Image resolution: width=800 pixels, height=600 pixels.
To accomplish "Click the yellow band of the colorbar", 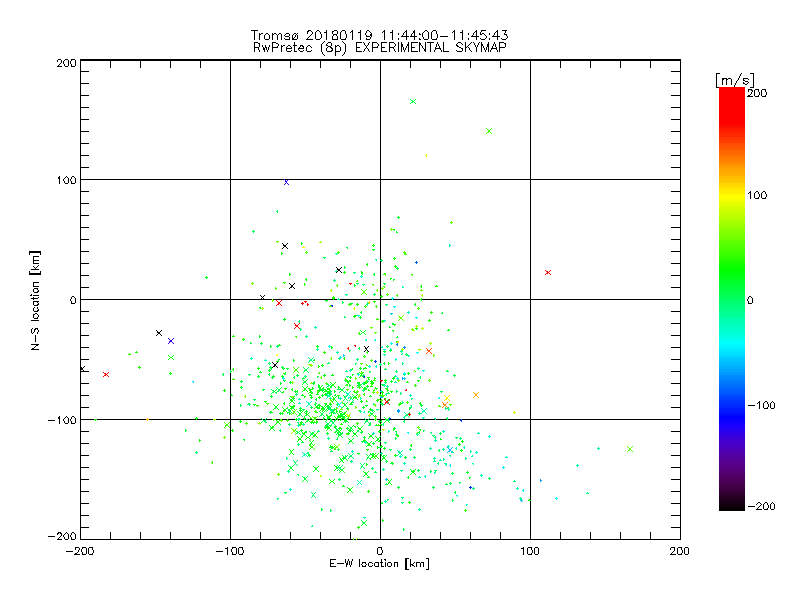I will pyautogui.click(x=732, y=195).
